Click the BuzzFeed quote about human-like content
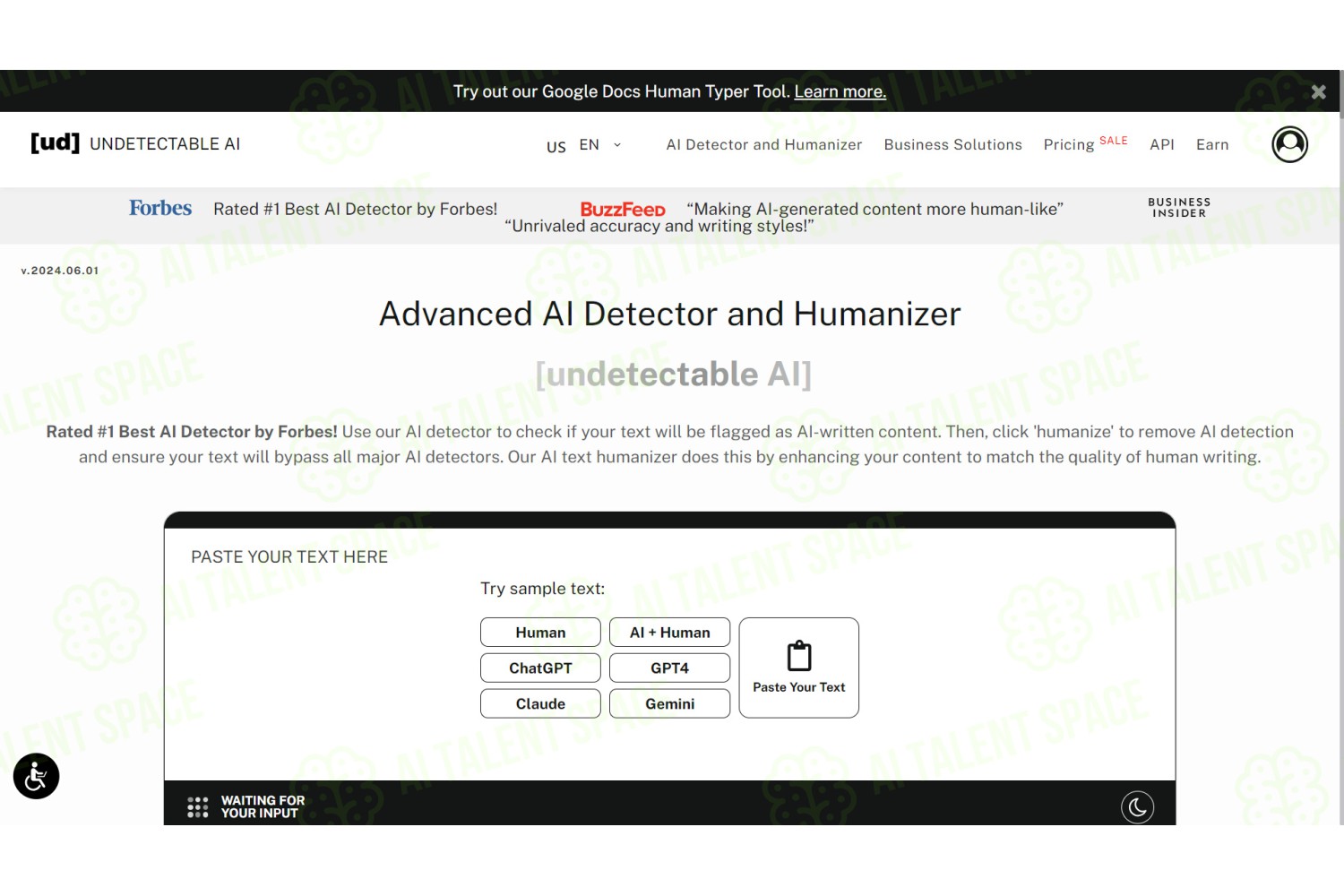This screenshot has height=896, width=1344. coord(874,209)
